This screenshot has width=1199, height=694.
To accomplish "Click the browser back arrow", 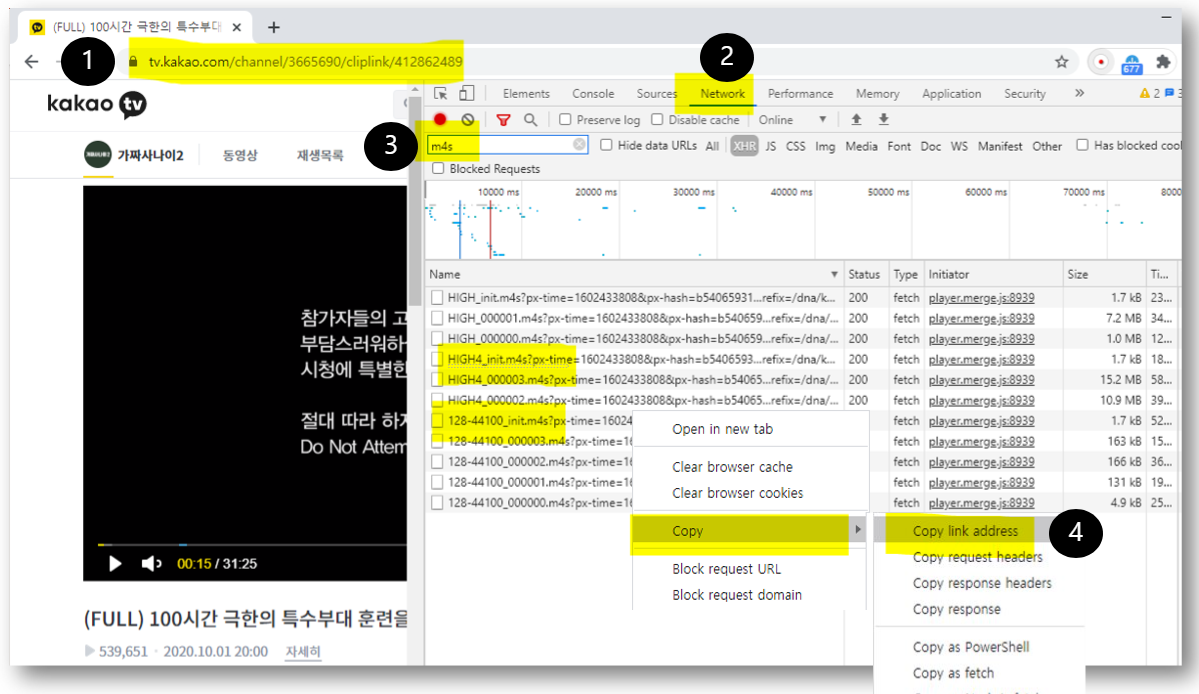I will tap(31, 61).
